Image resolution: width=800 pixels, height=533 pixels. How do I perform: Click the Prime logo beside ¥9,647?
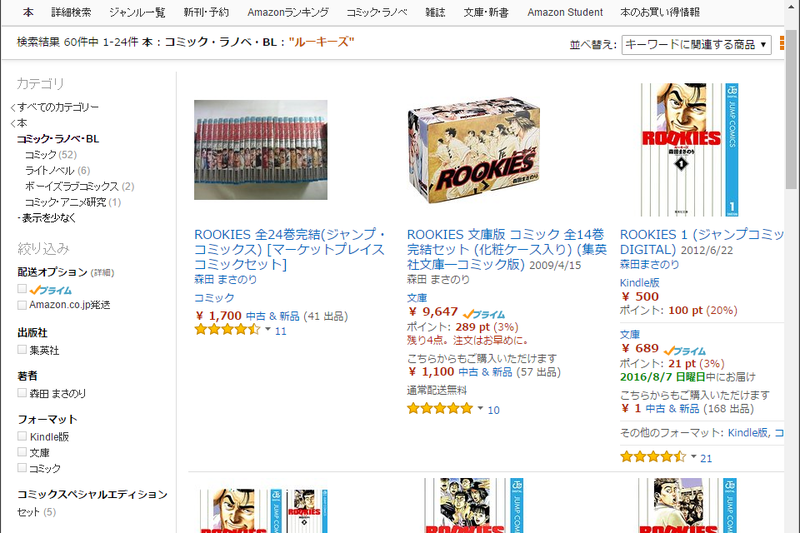point(484,314)
